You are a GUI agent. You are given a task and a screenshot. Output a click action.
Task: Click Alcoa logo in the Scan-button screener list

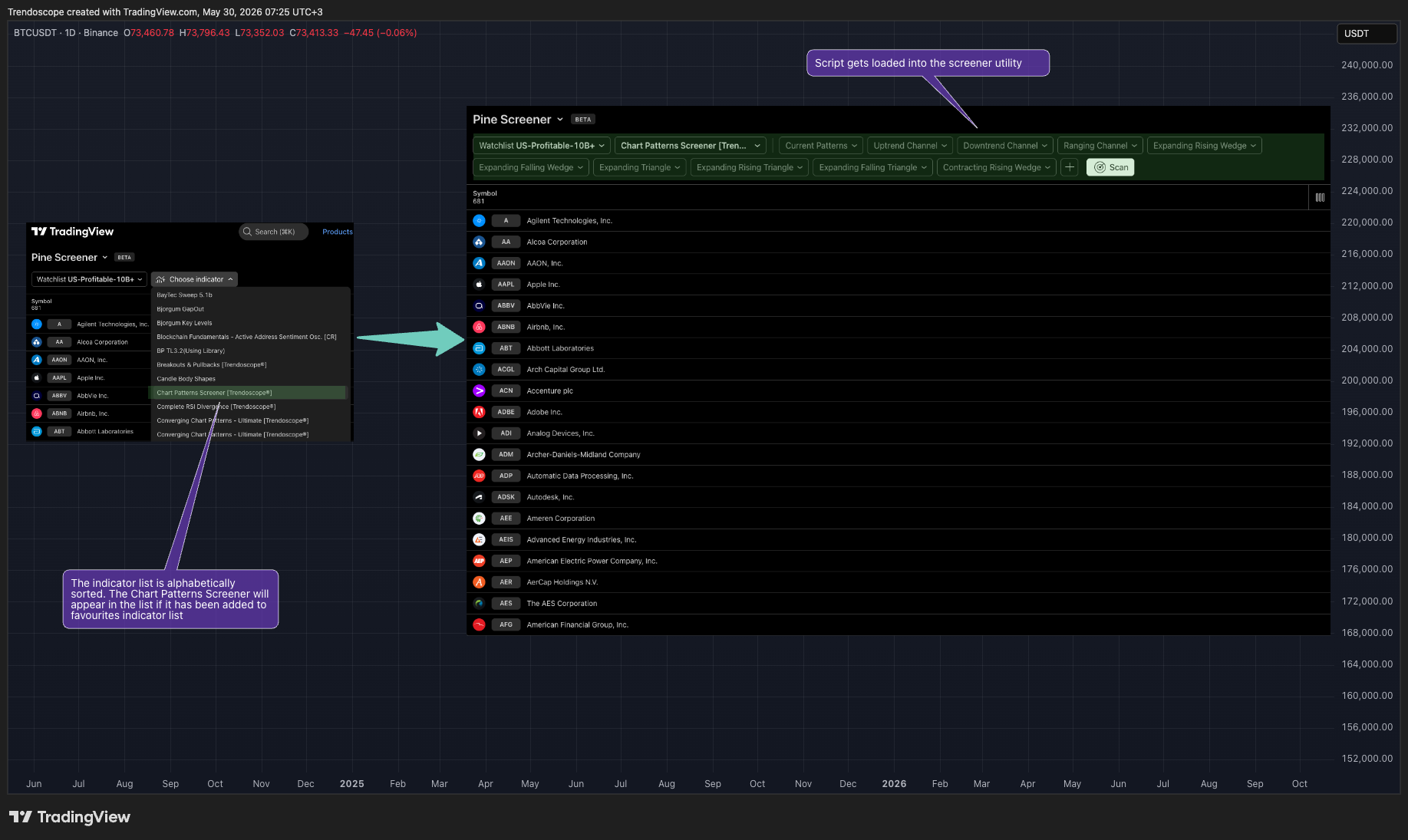(x=479, y=242)
